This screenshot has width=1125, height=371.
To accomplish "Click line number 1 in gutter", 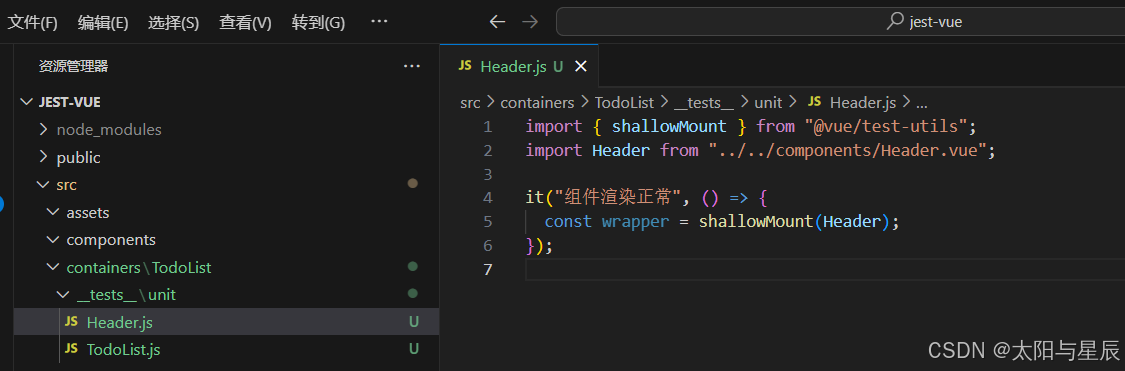I will click(x=488, y=127).
